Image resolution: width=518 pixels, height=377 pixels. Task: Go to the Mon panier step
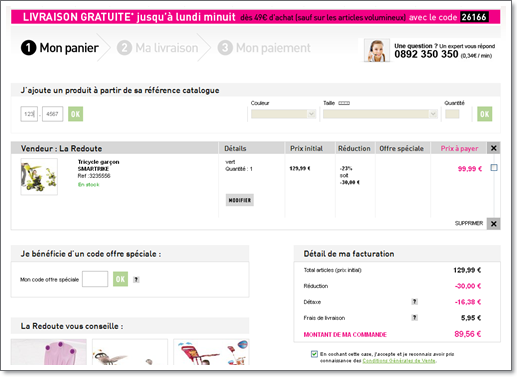point(60,48)
